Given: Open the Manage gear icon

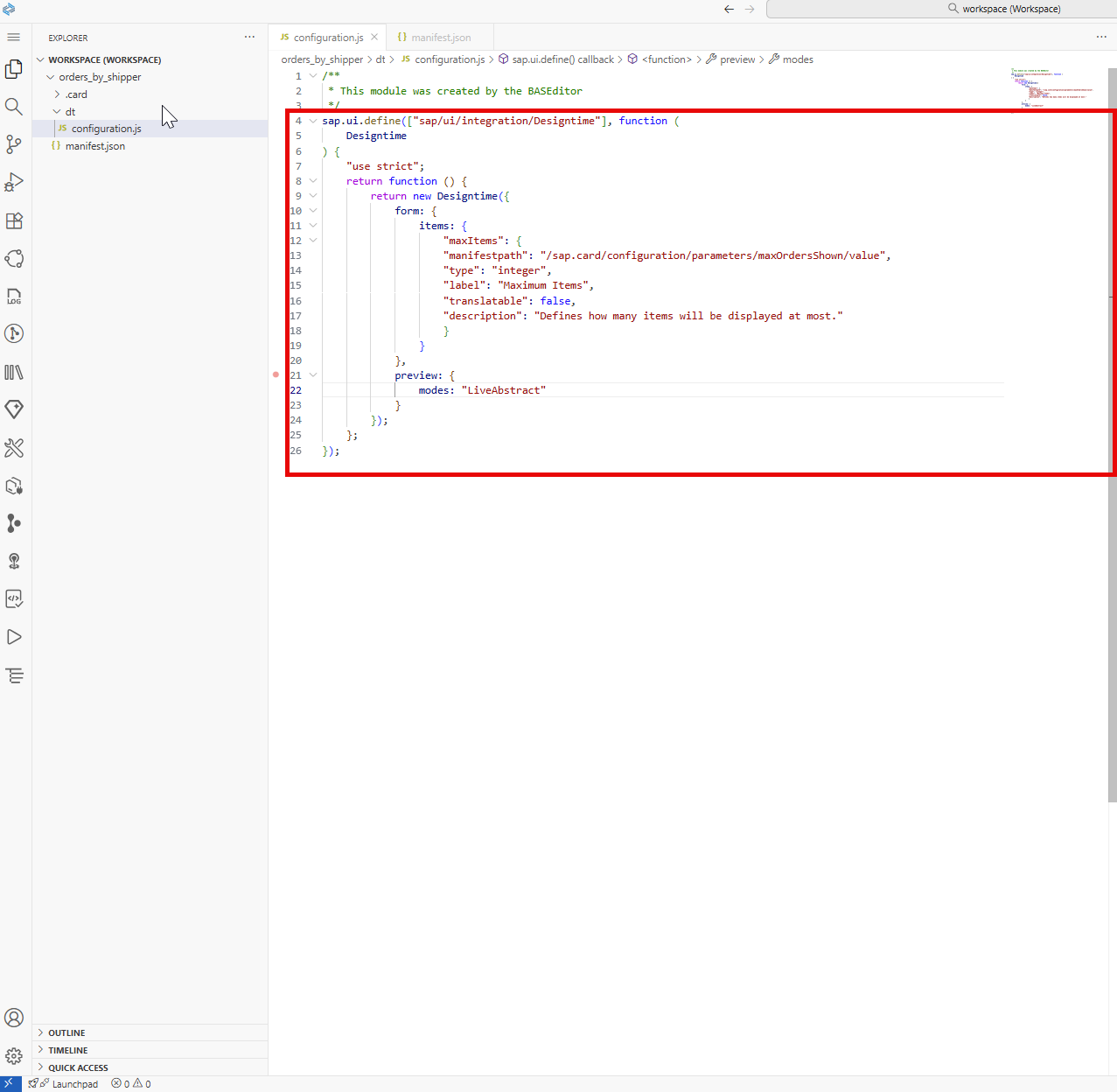Looking at the screenshot, I should coord(14,1056).
